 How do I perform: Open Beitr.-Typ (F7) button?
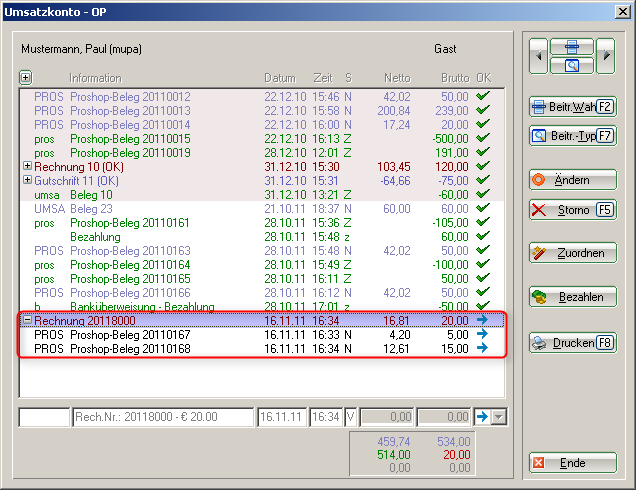[572, 135]
